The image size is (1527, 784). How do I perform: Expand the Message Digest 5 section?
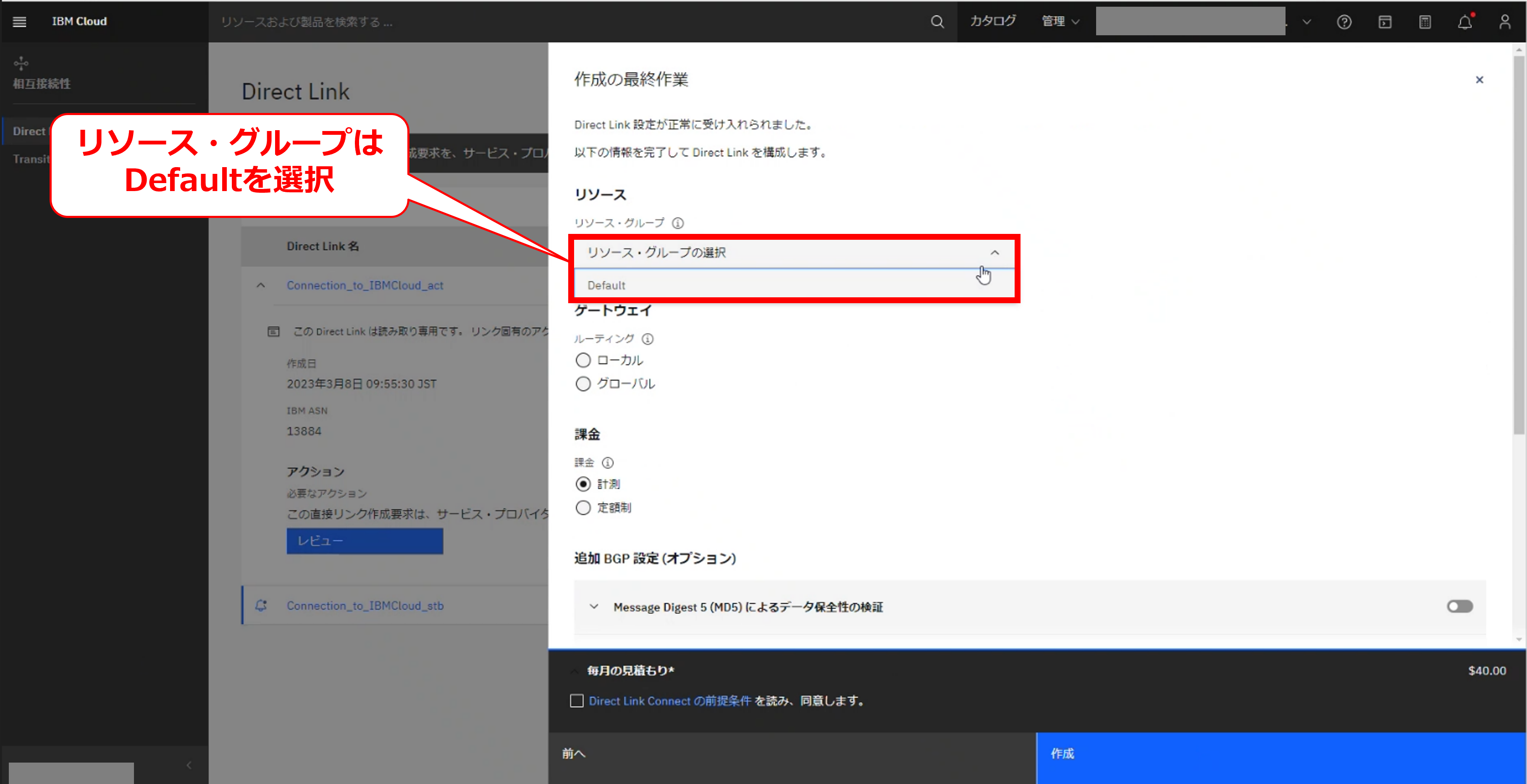(593, 607)
